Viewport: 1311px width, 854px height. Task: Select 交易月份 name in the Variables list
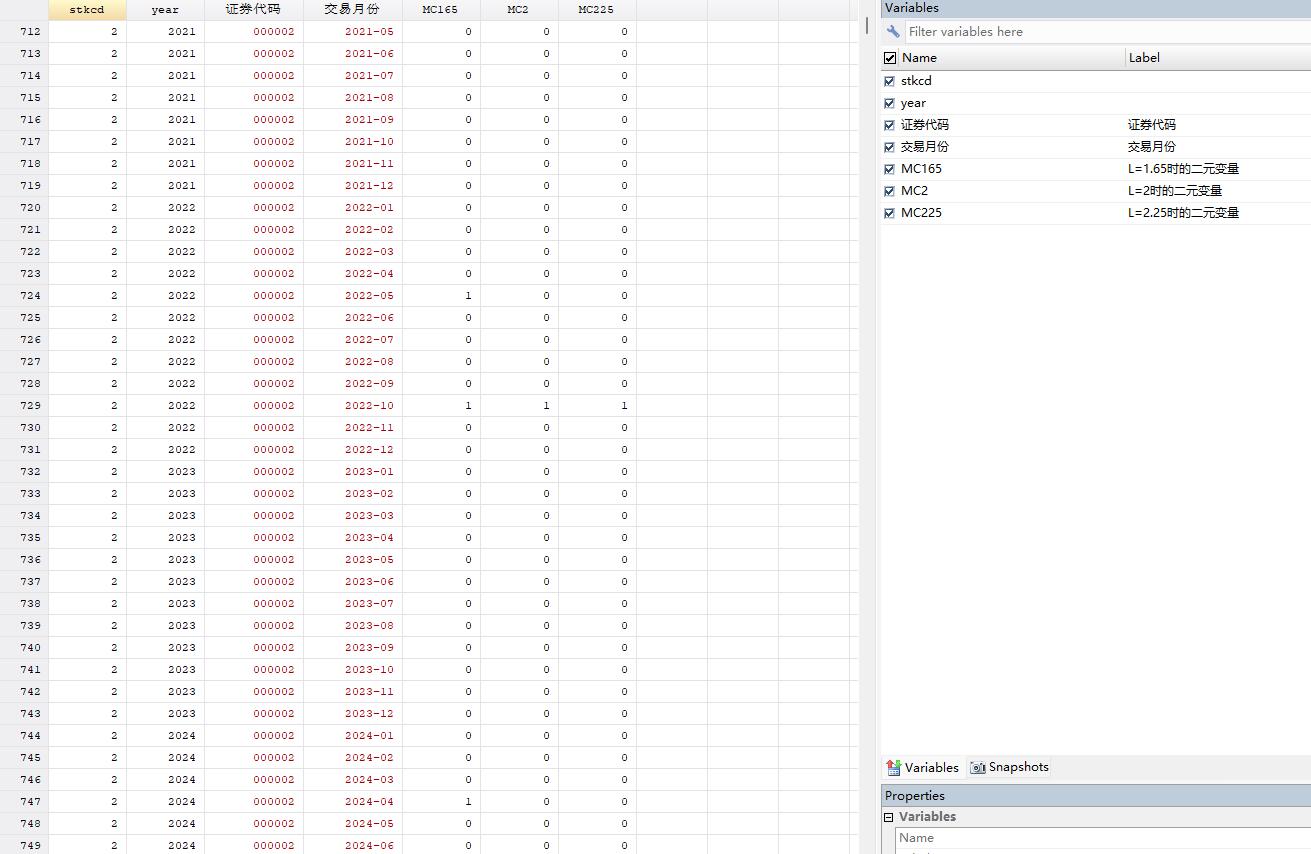pyautogui.click(x=925, y=147)
